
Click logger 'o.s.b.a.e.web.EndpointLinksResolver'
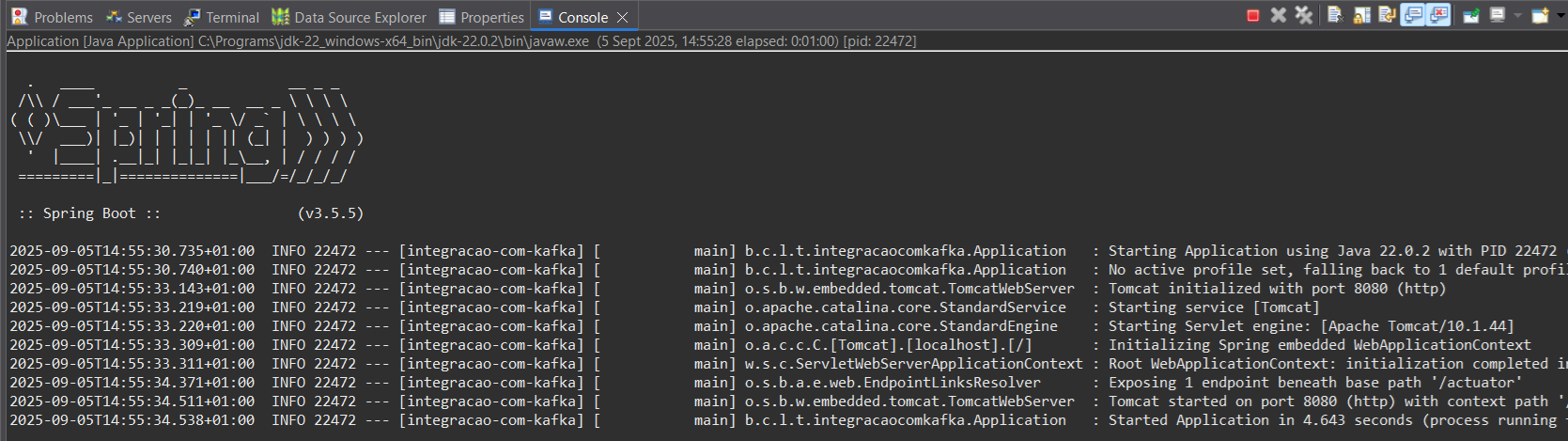(x=893, y=383)
